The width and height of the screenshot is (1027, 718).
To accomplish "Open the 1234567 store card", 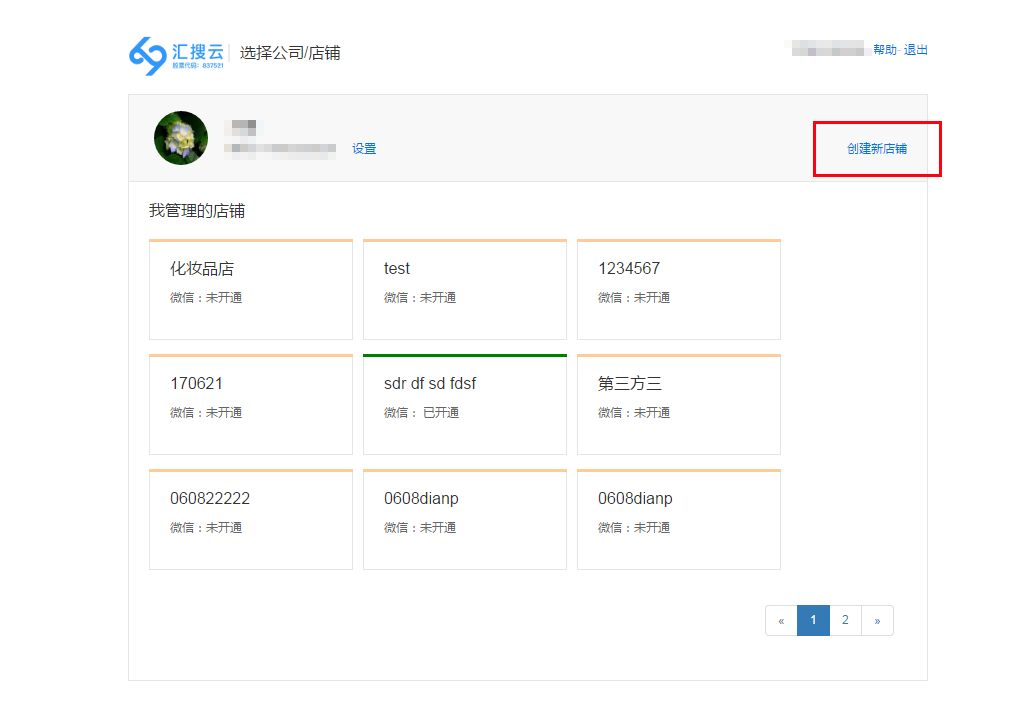I will tap(679, 290).
